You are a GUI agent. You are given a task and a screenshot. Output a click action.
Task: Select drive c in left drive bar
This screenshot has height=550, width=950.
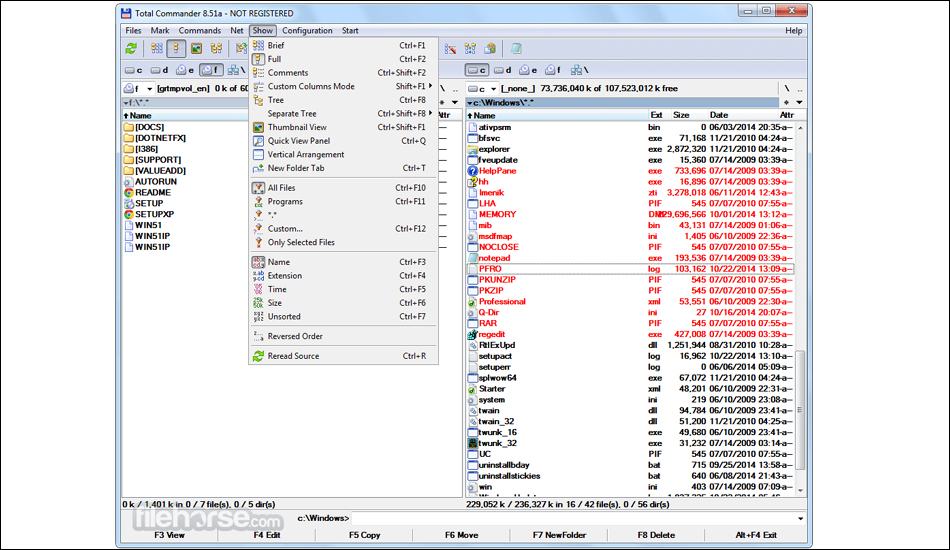point(134,70)
